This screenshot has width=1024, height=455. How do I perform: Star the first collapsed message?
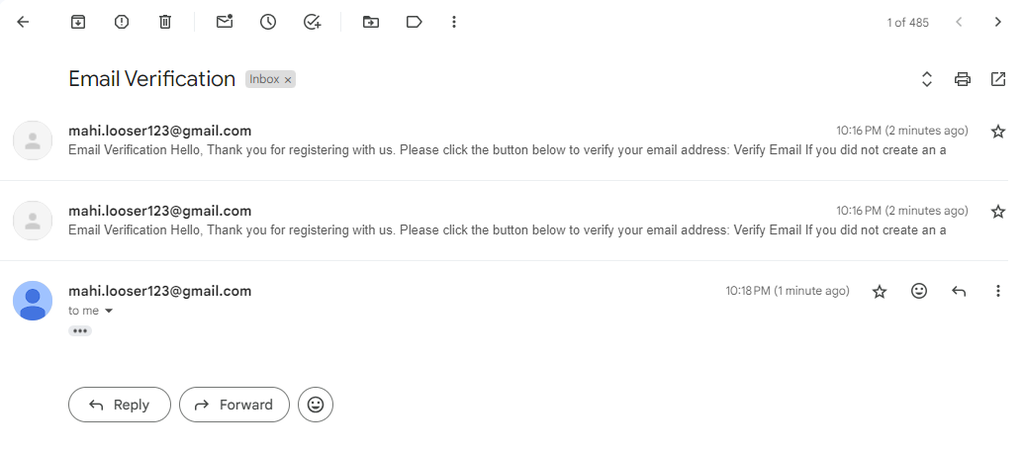(997, 131)
